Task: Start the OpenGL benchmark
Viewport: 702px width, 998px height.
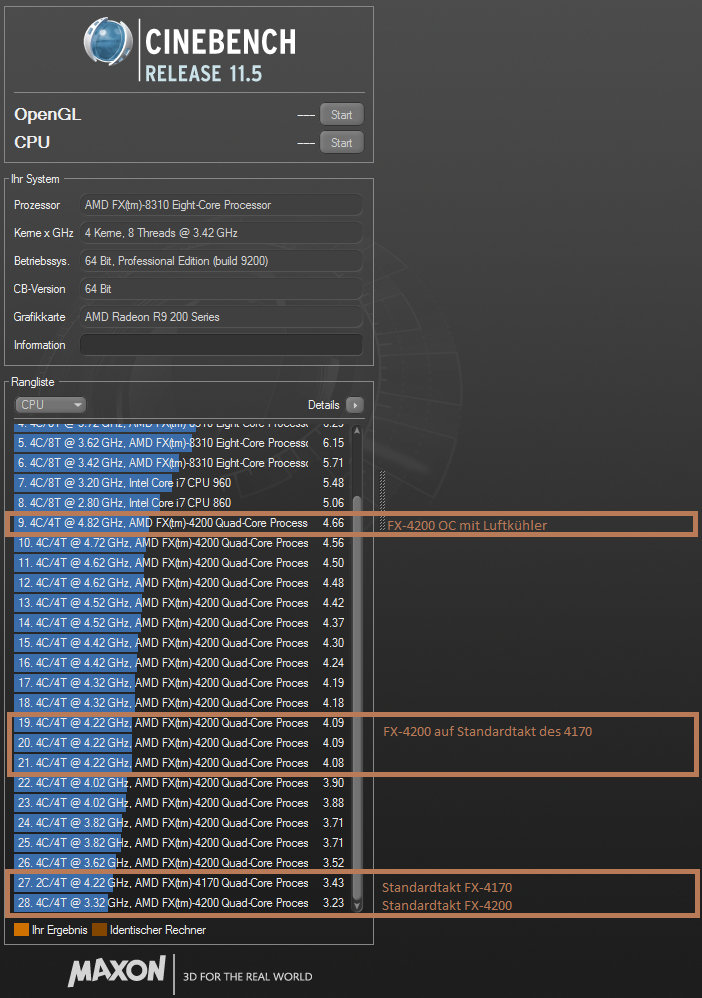Action: pyautogui.click(x=342, y=115)
